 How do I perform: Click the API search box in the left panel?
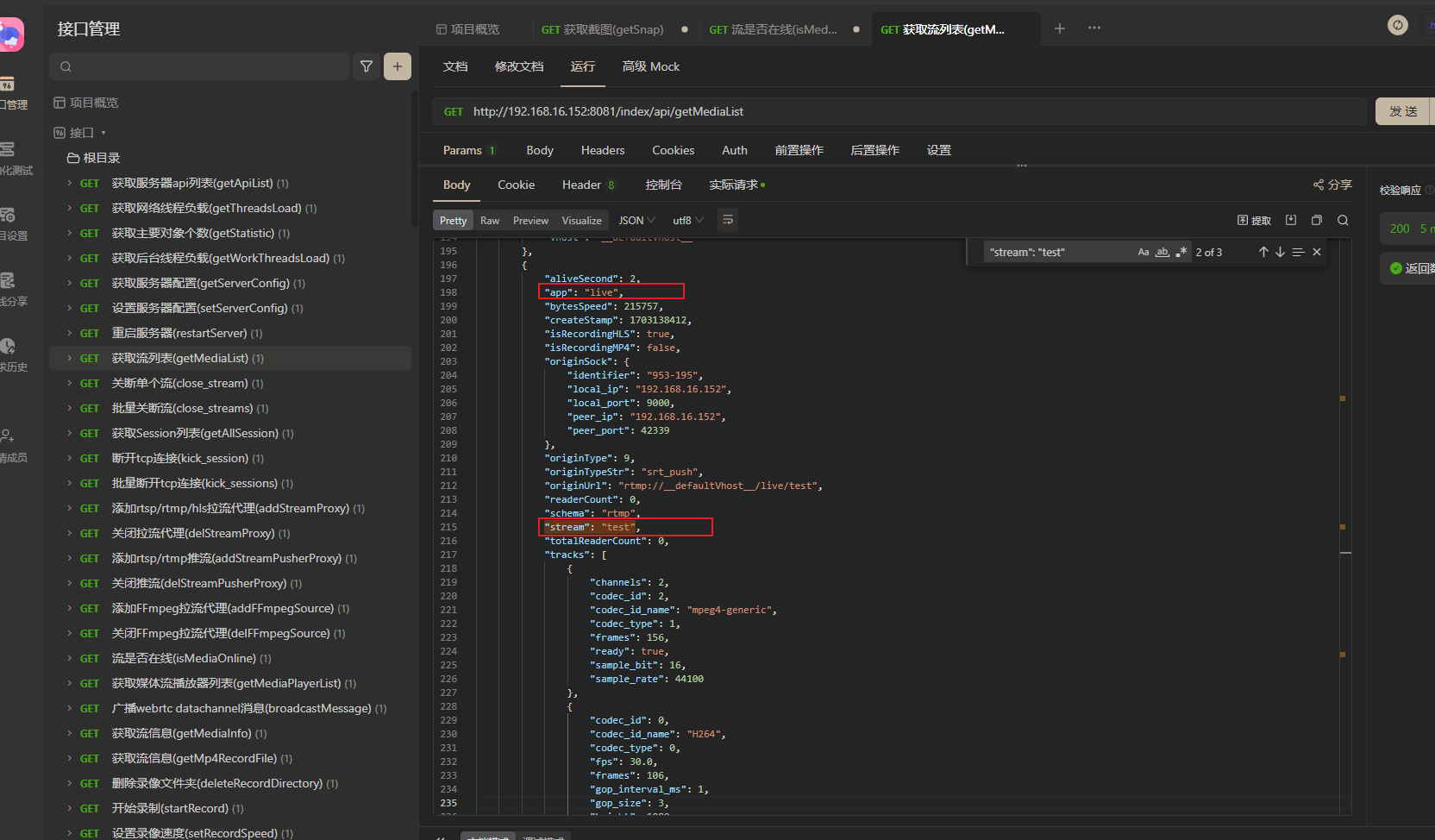[x=199, y=66]
